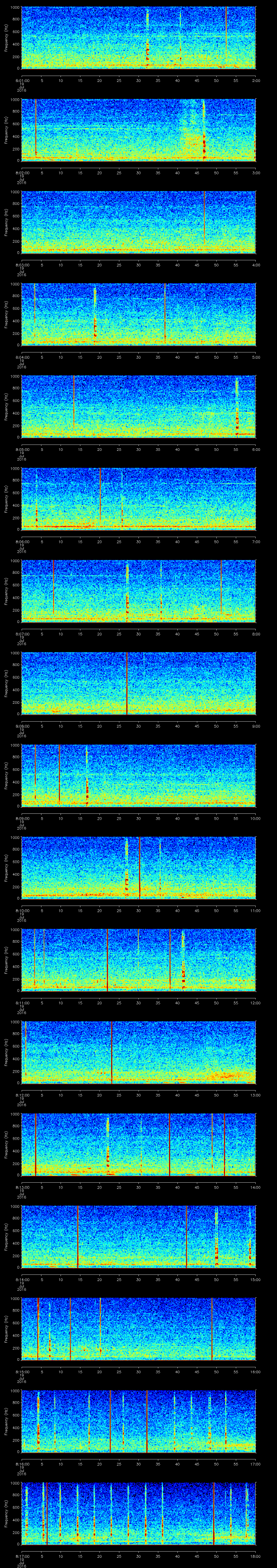Click the 8:09:00 start time label
This screenshot has height=1568, width=277.
[22, 819]
